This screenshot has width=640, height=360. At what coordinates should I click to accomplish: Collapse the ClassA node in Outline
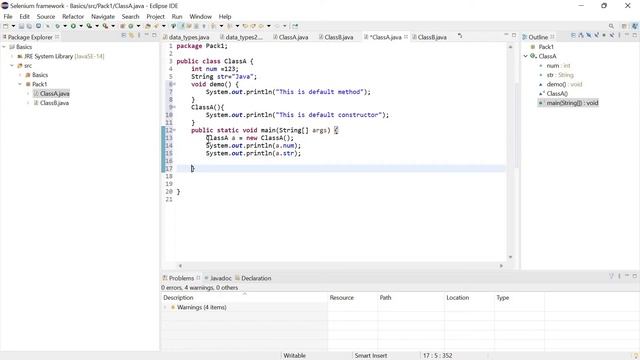pos(526,56)
